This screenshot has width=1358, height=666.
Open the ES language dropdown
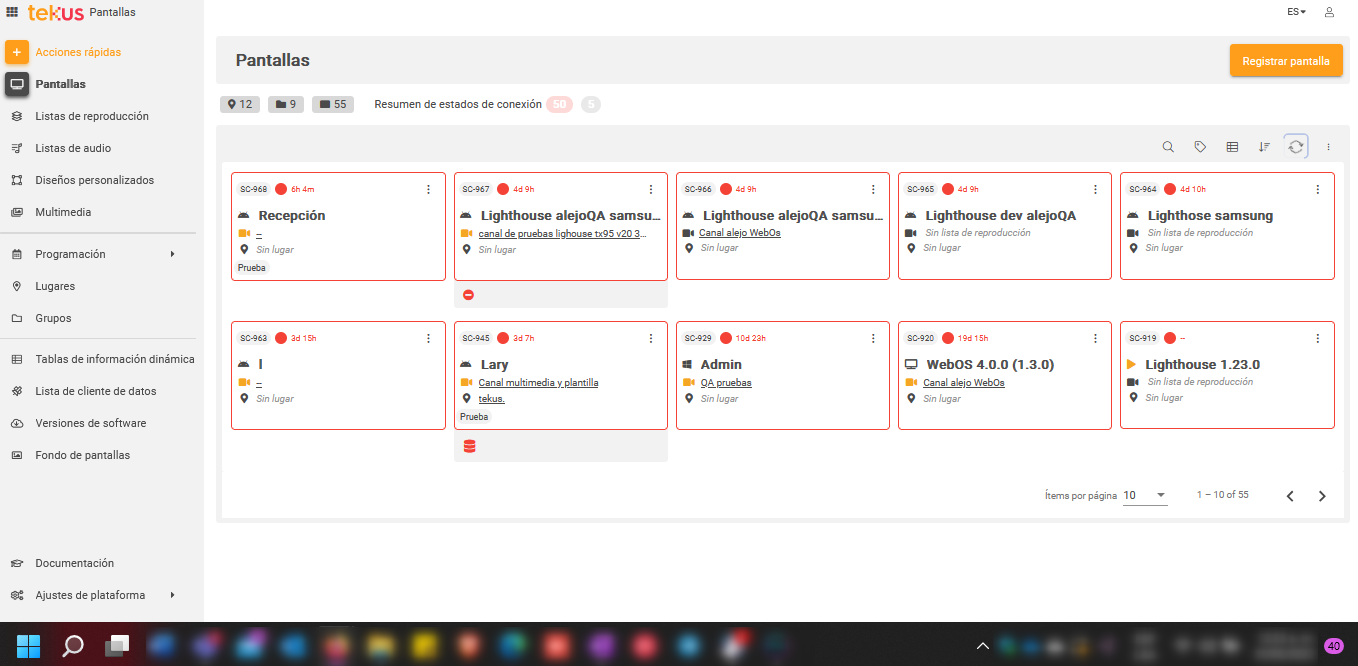pos(1296,12)
